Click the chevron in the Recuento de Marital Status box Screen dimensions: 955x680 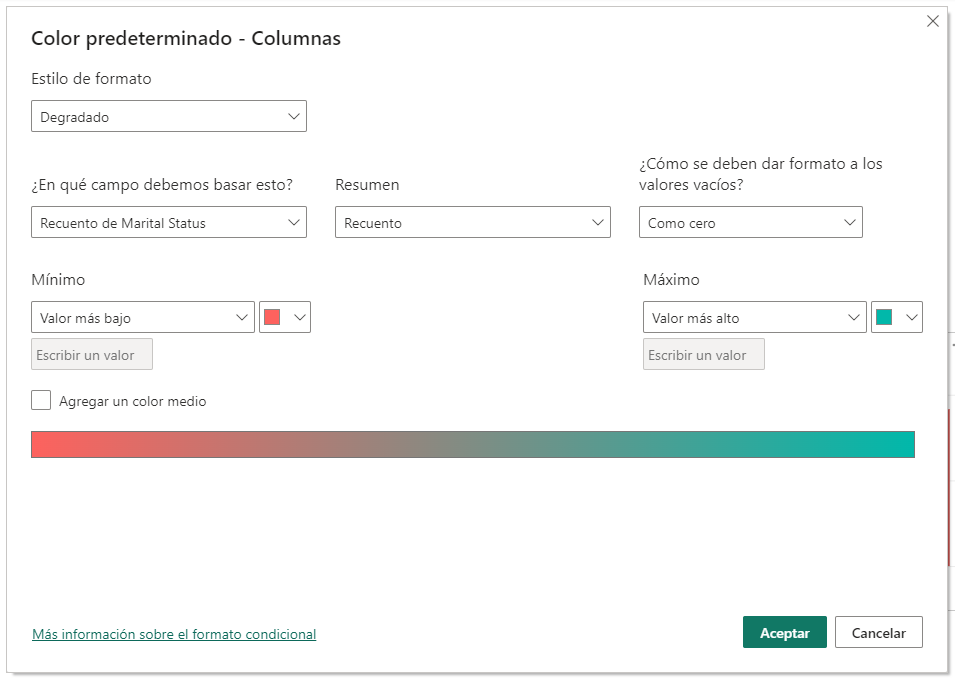[x=294, y=223]
